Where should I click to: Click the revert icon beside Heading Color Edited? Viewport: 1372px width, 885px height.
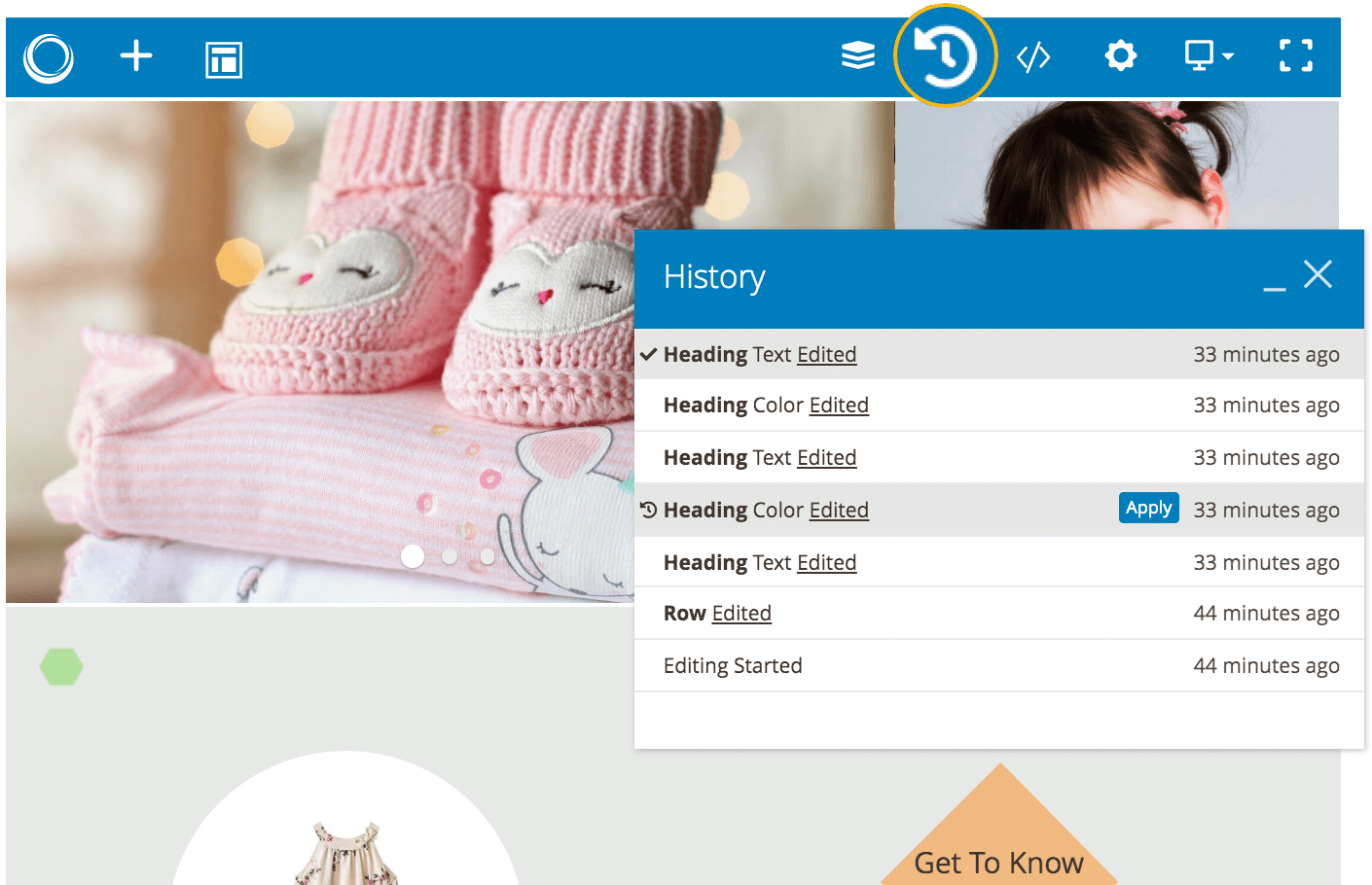[x=649, y=510]
